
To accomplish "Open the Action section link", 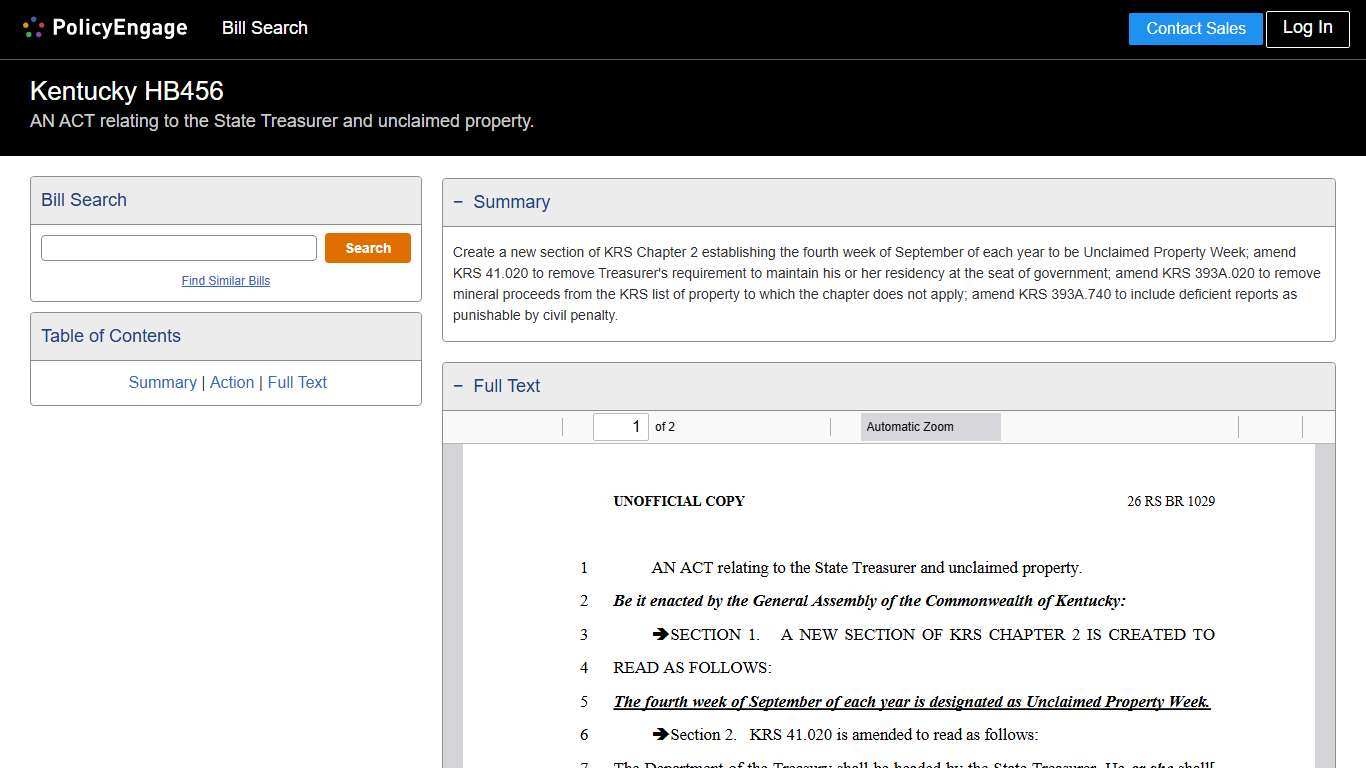I will (x=231, y=382).
